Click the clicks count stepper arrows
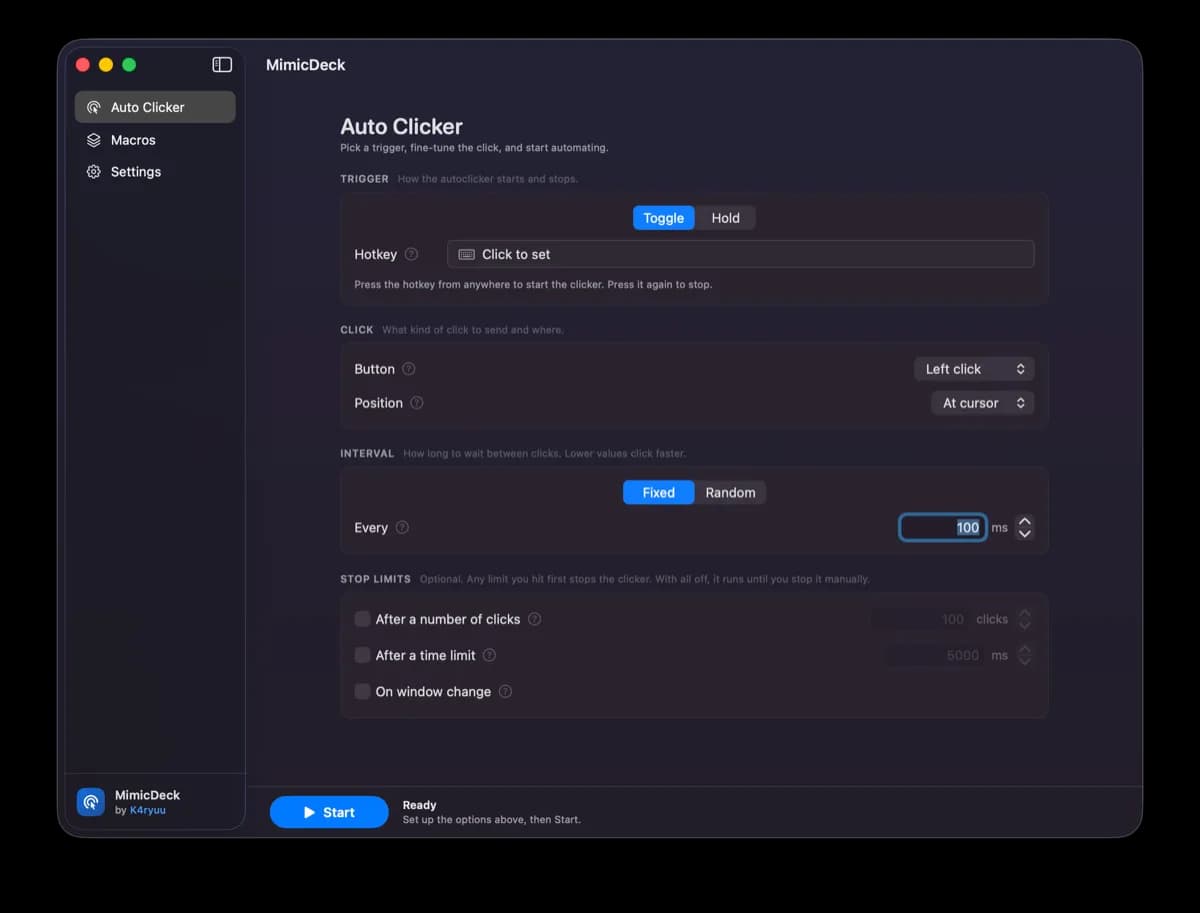1200x913 pixels. pos(1024,619)
